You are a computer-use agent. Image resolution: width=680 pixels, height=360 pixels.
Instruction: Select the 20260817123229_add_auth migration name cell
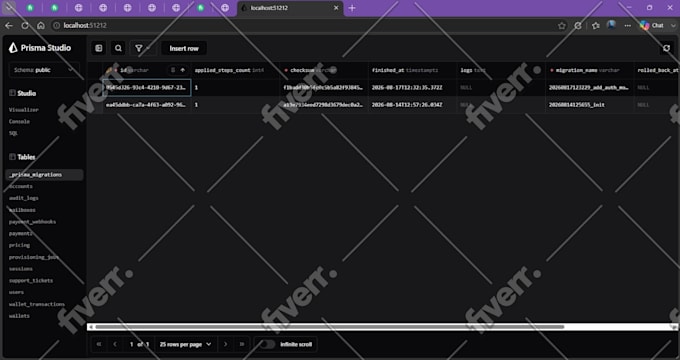coord(589,87)
